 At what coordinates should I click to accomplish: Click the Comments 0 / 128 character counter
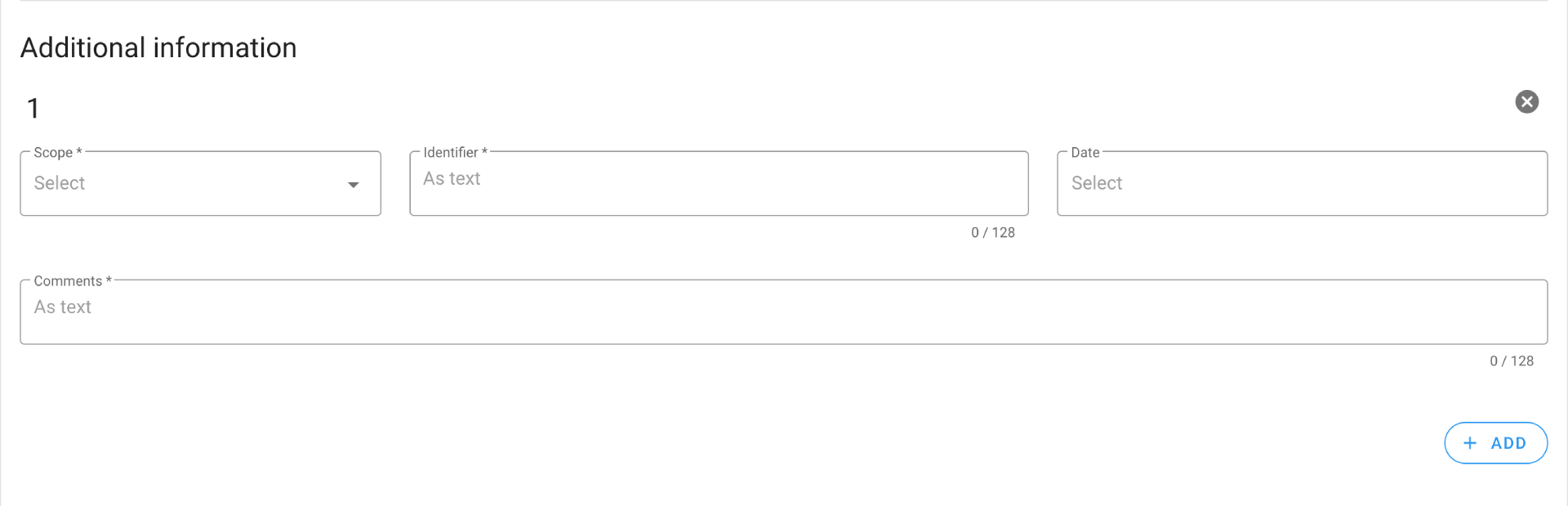[x=1511, y=361]
